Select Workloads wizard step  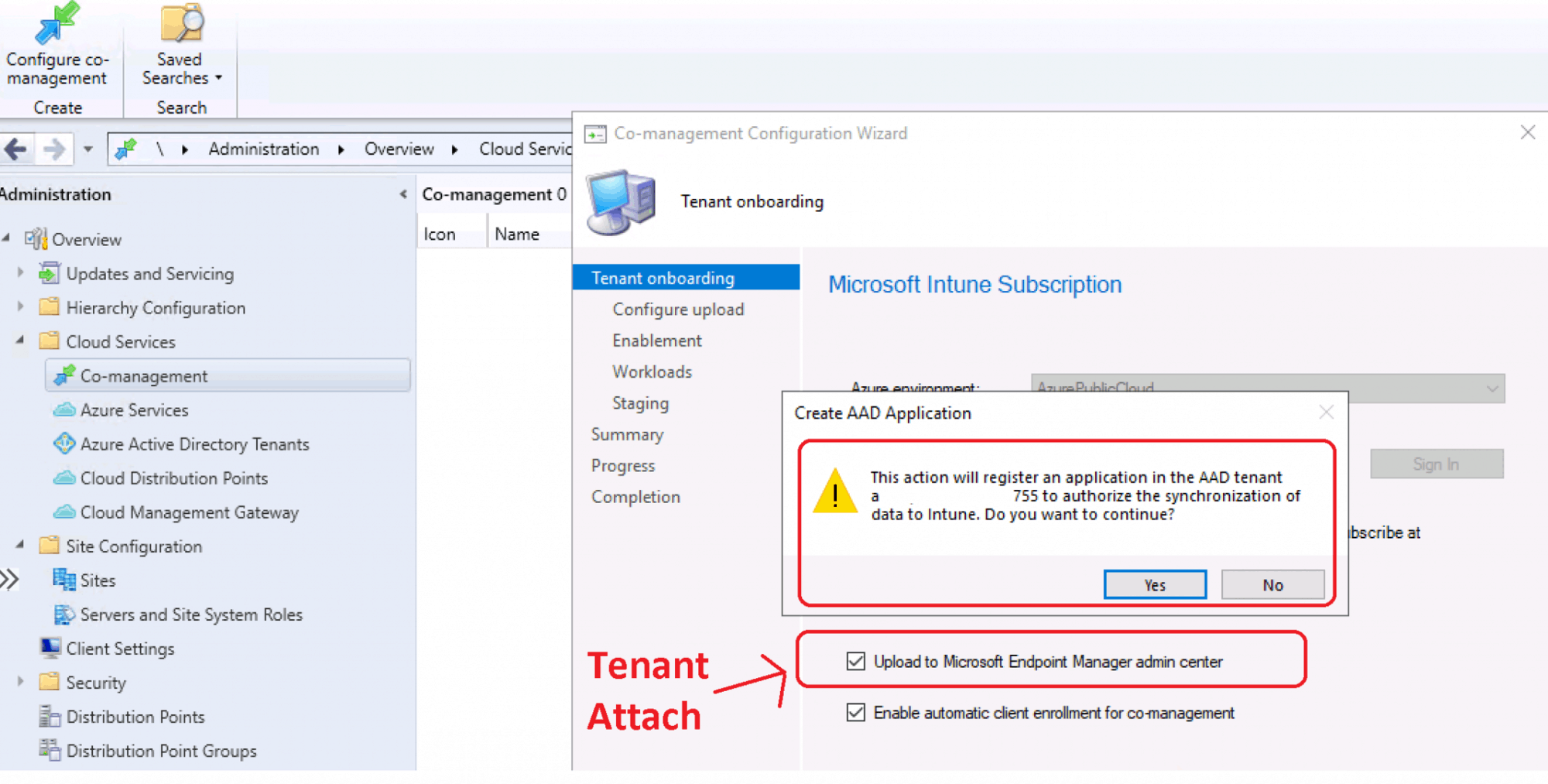coord(652,372)
